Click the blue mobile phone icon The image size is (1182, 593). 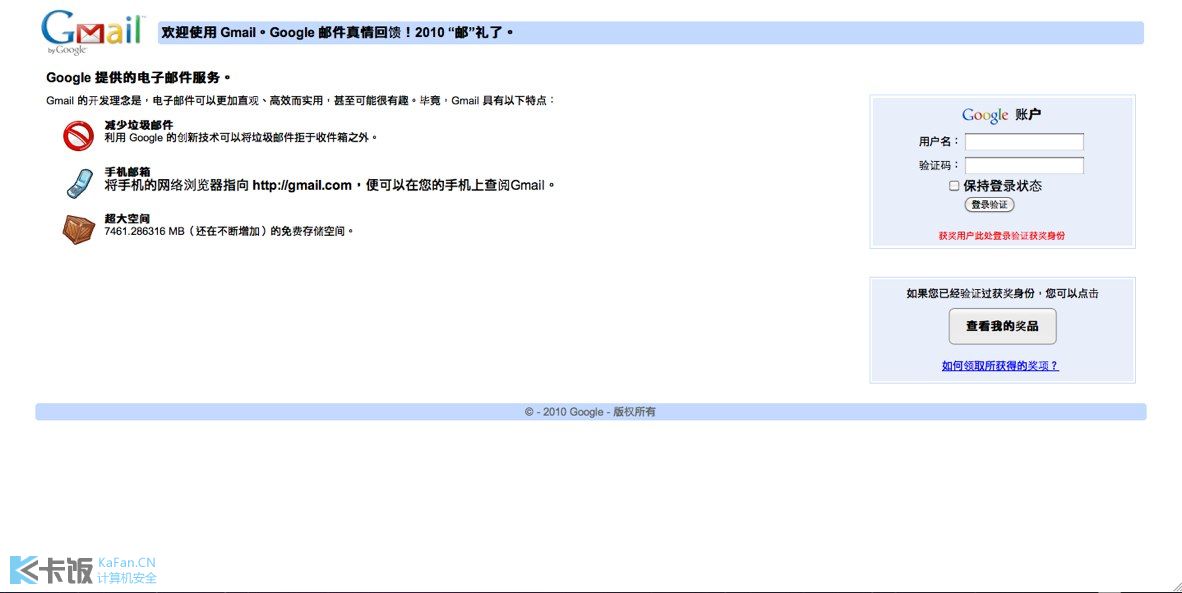coord(79,183)
